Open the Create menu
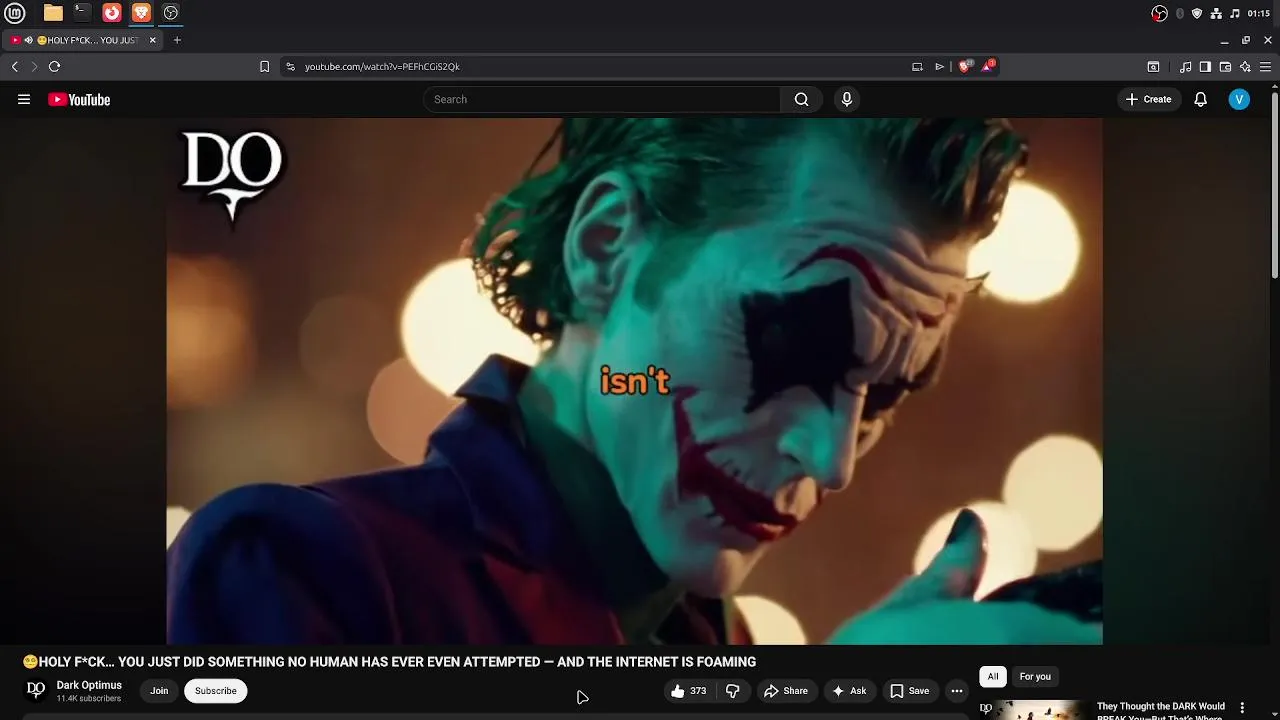 (1148, 99)
